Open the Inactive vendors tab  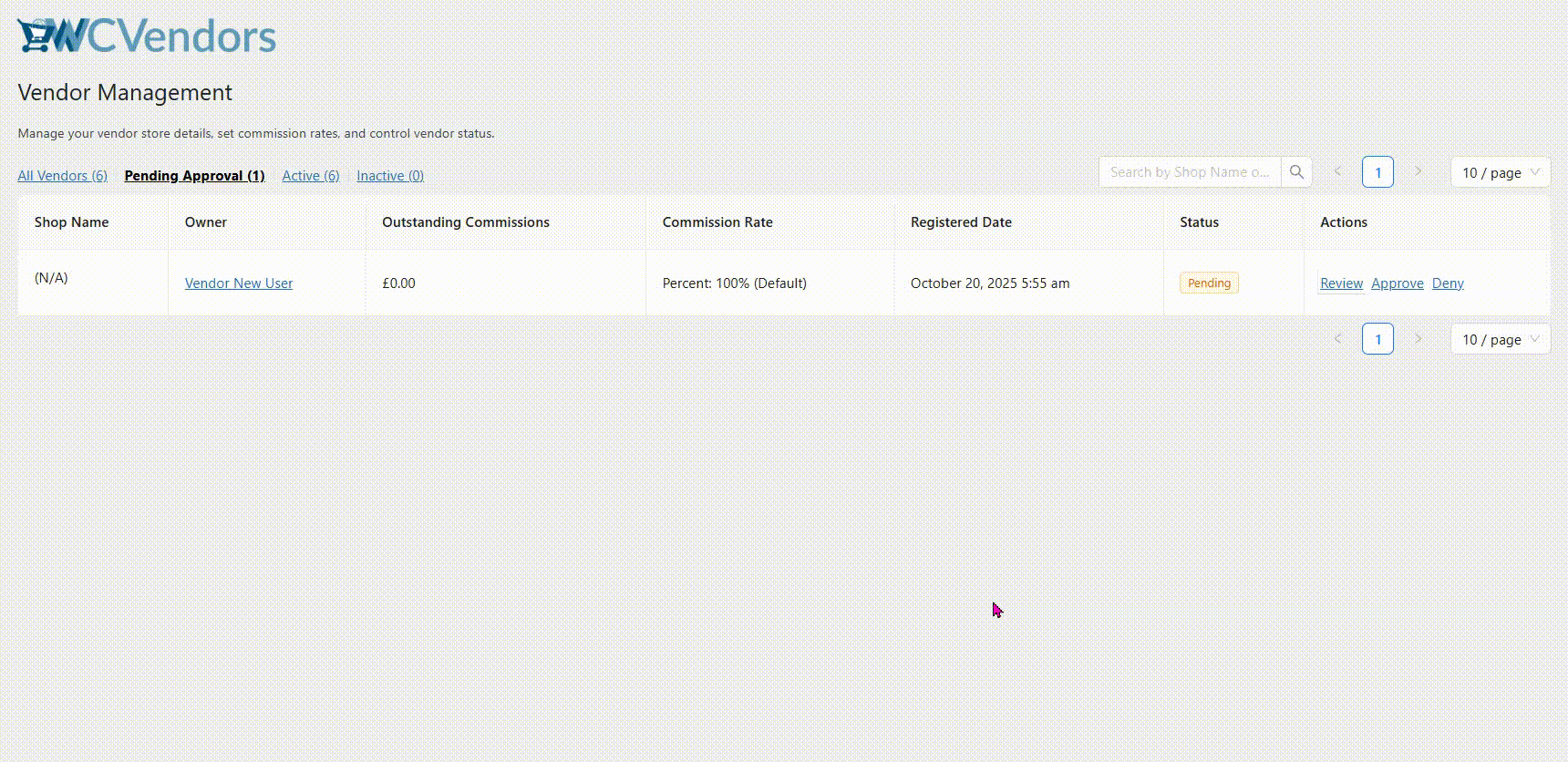(x=389, y=176)
